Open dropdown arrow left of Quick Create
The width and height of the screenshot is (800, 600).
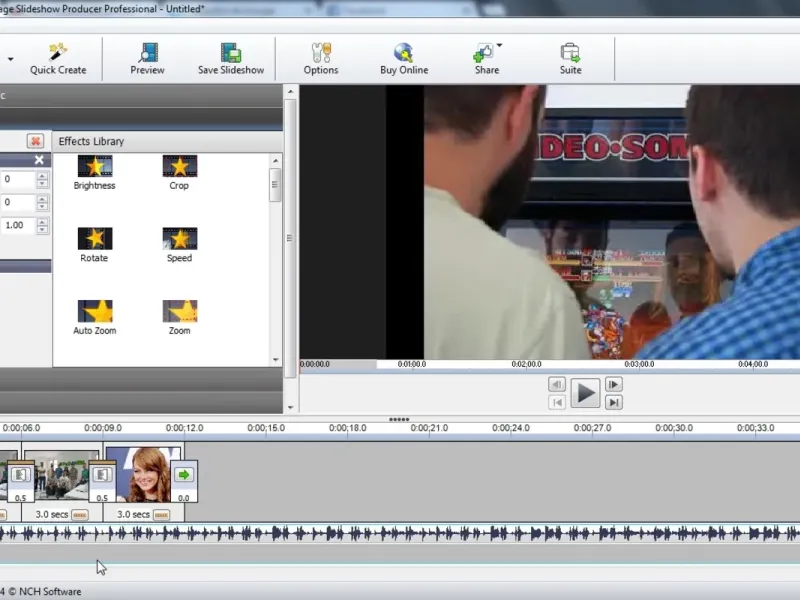pyautogui.click(x=11, y=59)
